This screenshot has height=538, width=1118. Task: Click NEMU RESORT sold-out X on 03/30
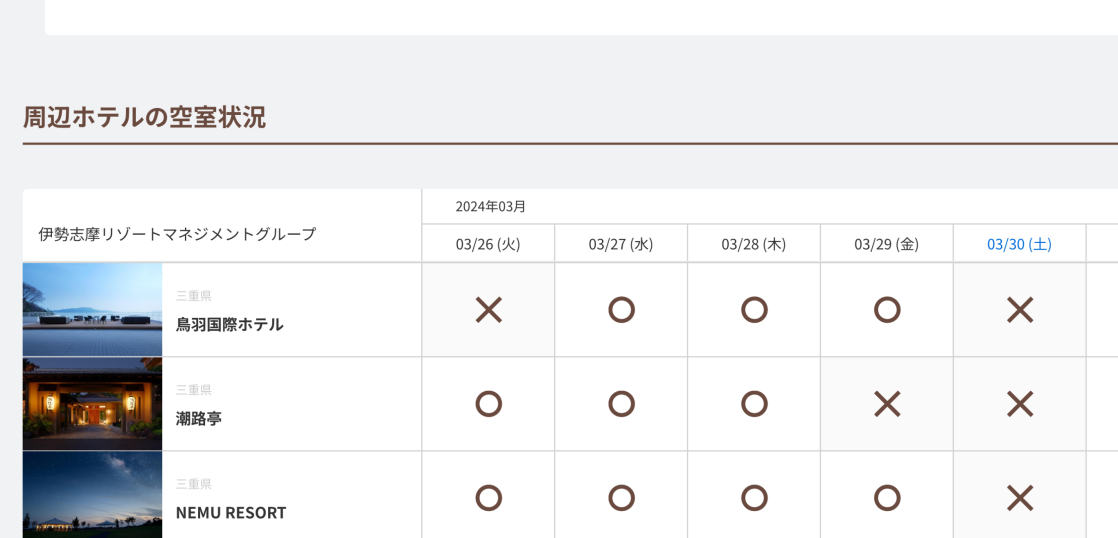tap(1019, 498)
